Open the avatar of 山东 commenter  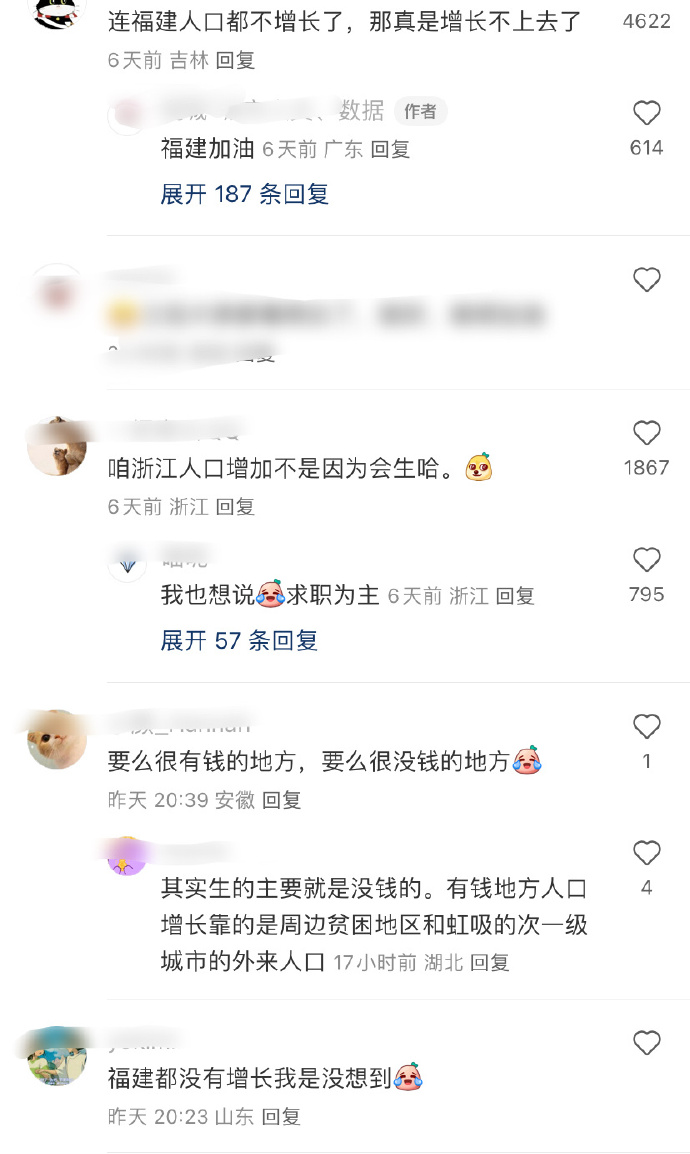57,1056
